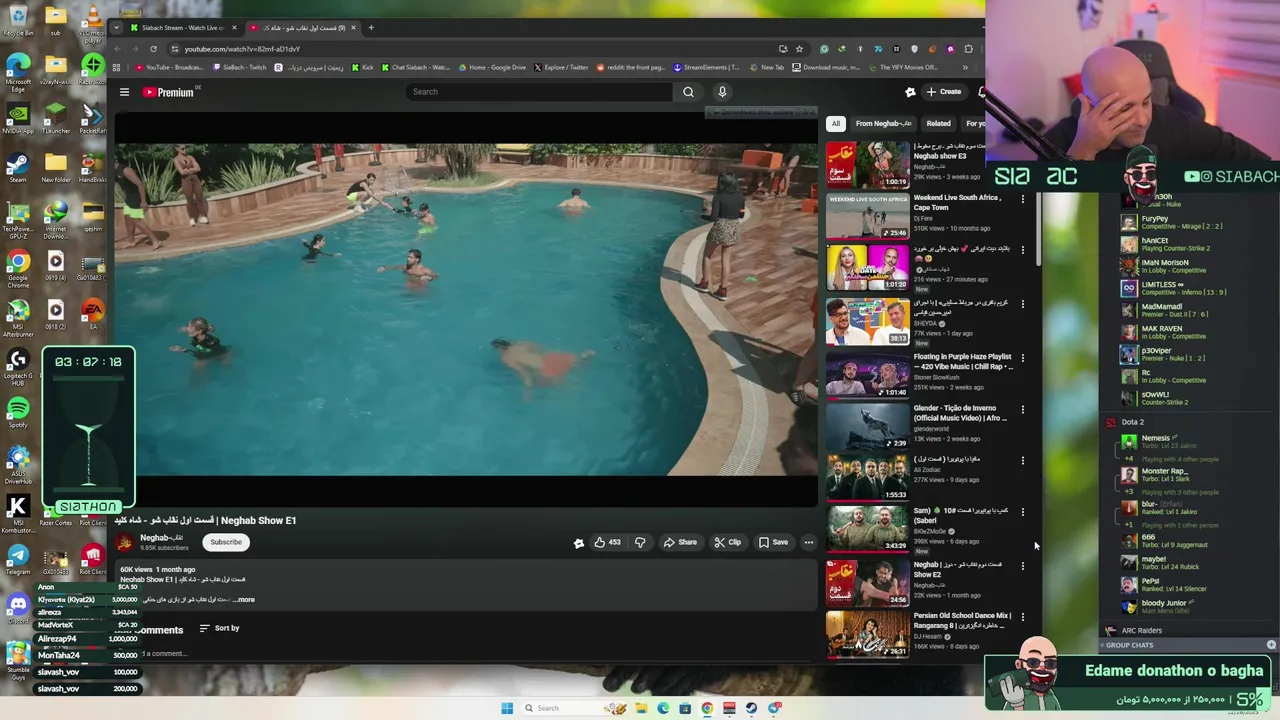The height and width of the screenshot is (720, 1280).
Task: Select the All filter chip
Action: (x=836, y=123)
